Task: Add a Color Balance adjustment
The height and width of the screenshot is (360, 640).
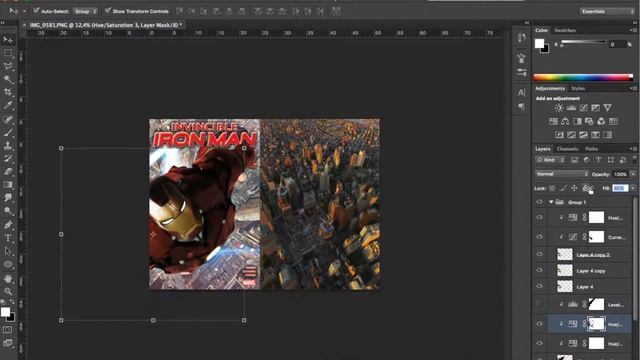Action: (565, 121)
